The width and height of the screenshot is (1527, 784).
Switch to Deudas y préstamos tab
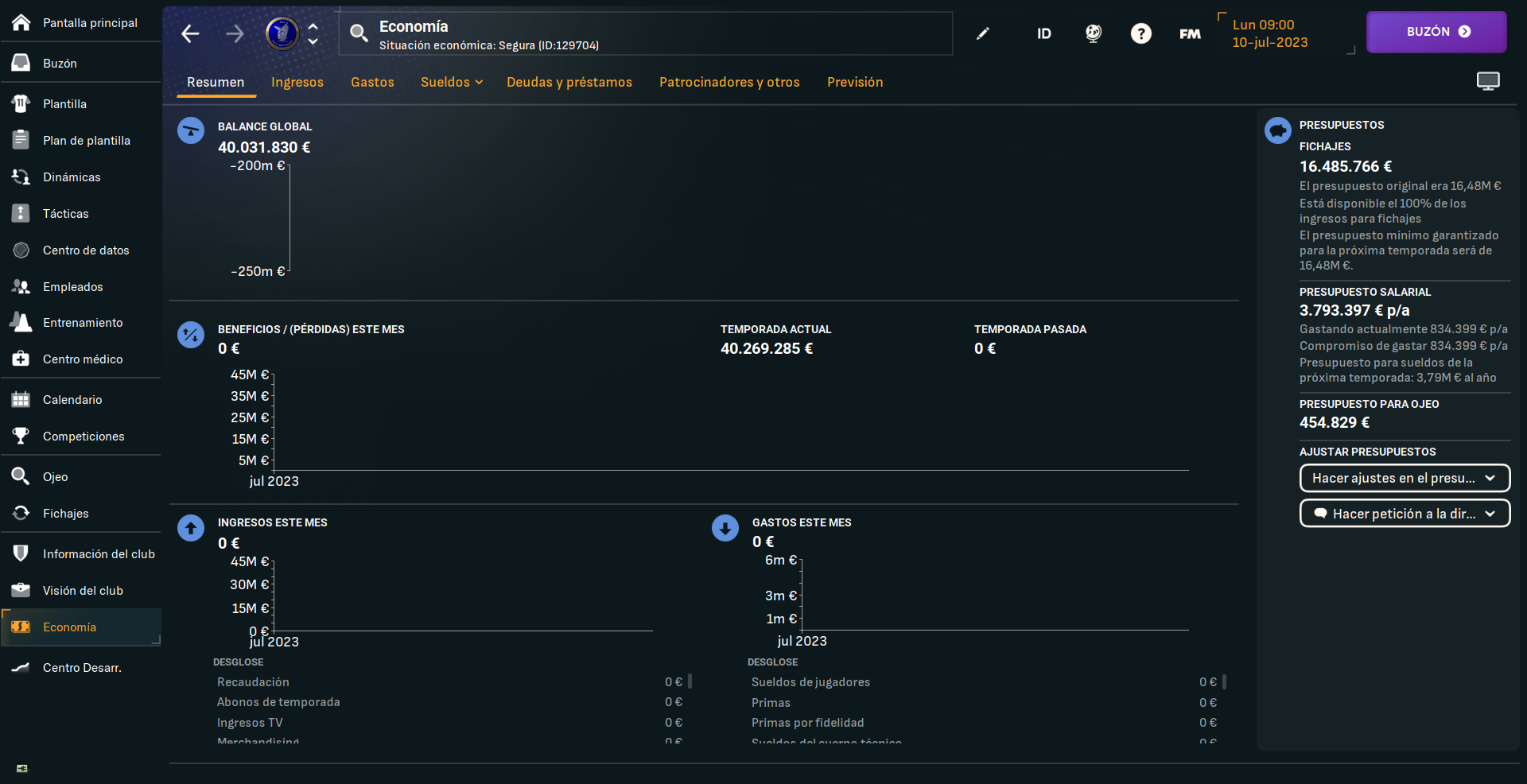click(569, 82)
